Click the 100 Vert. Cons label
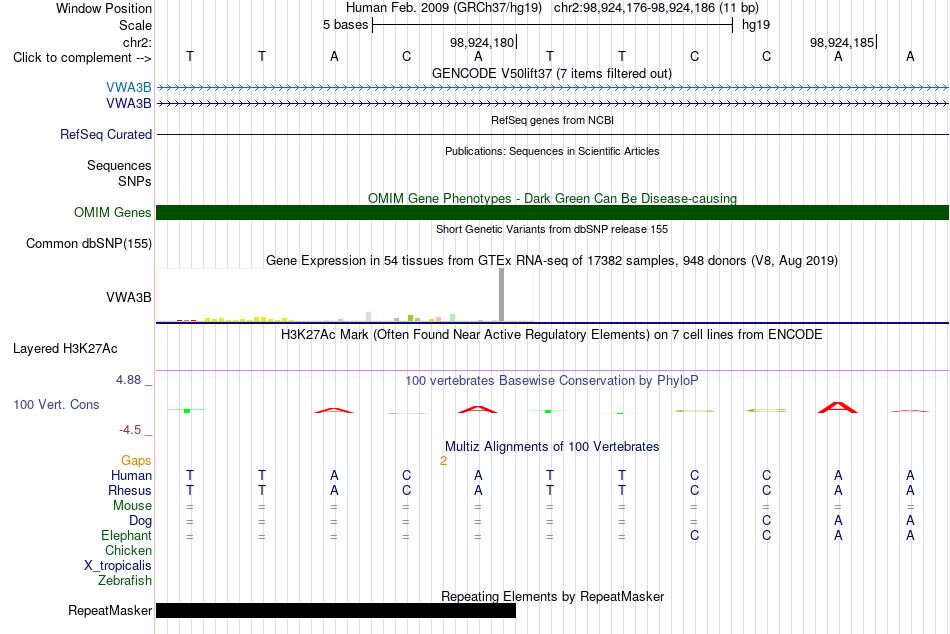 coord(56,404)
